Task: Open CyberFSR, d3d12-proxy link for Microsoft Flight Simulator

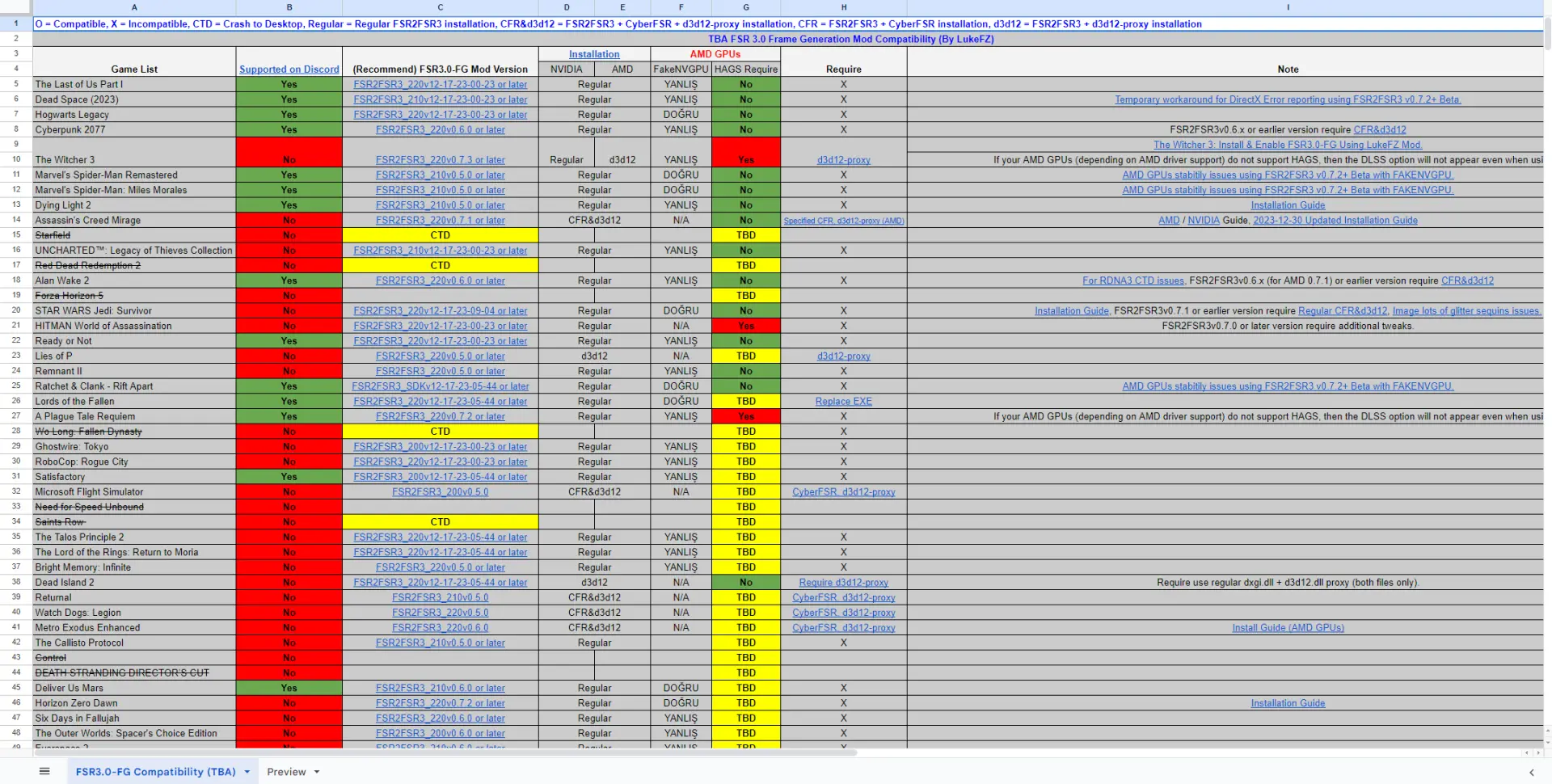Action: pyautogui.click(x=843, y=491)
